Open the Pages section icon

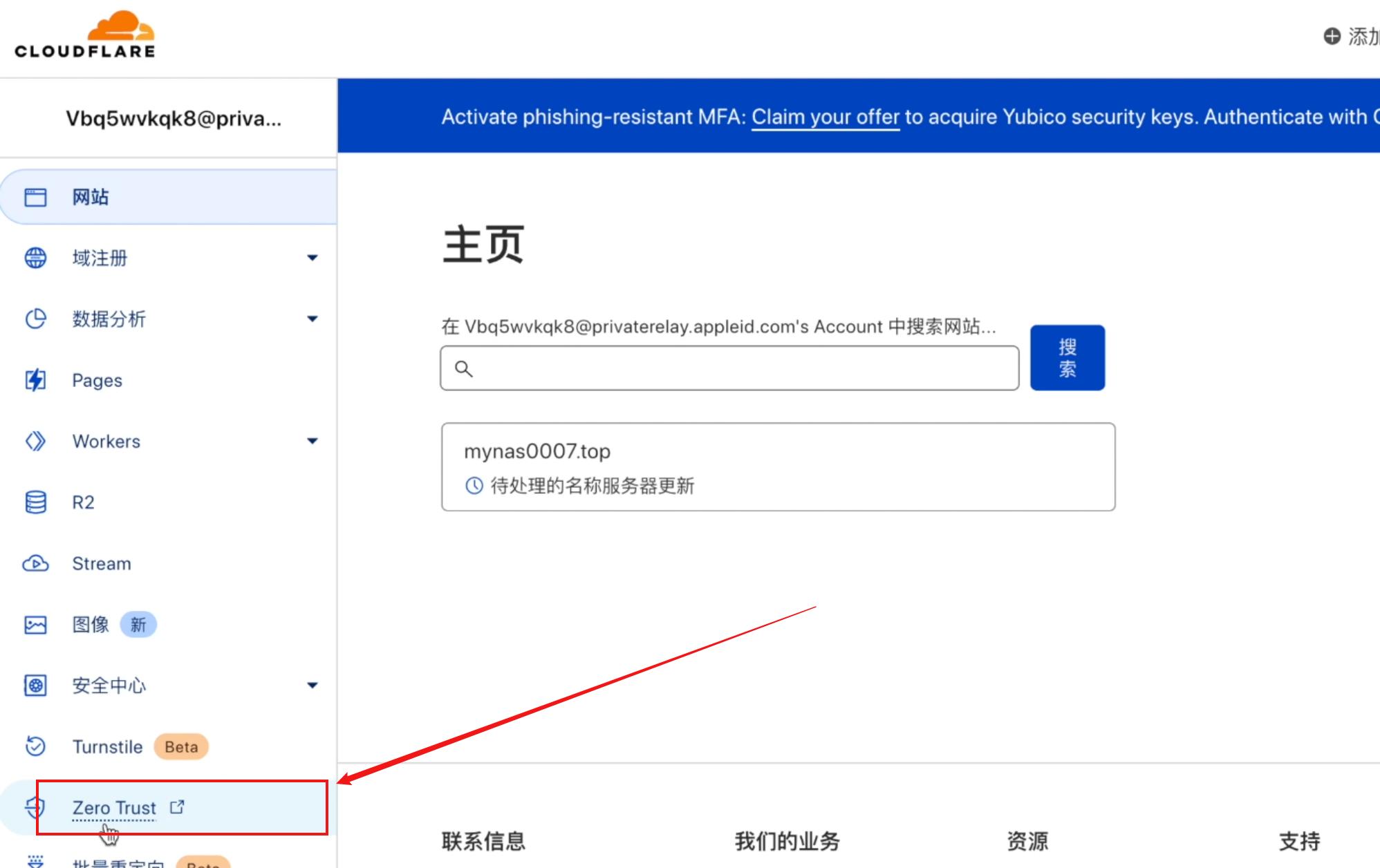(x=35, y=379)
